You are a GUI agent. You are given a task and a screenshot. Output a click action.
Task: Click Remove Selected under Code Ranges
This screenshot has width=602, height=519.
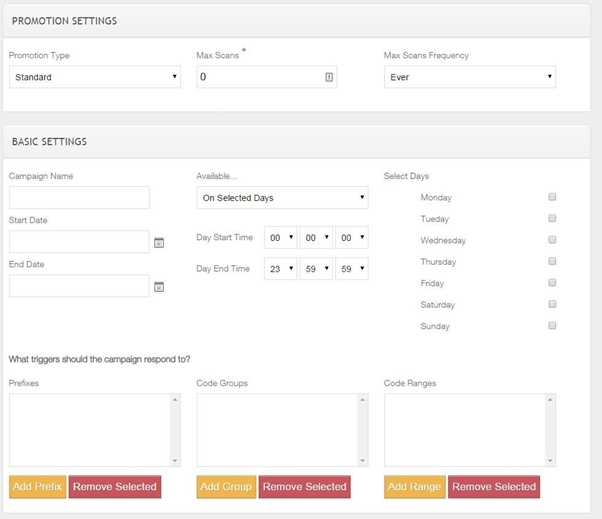click(494, 487)
